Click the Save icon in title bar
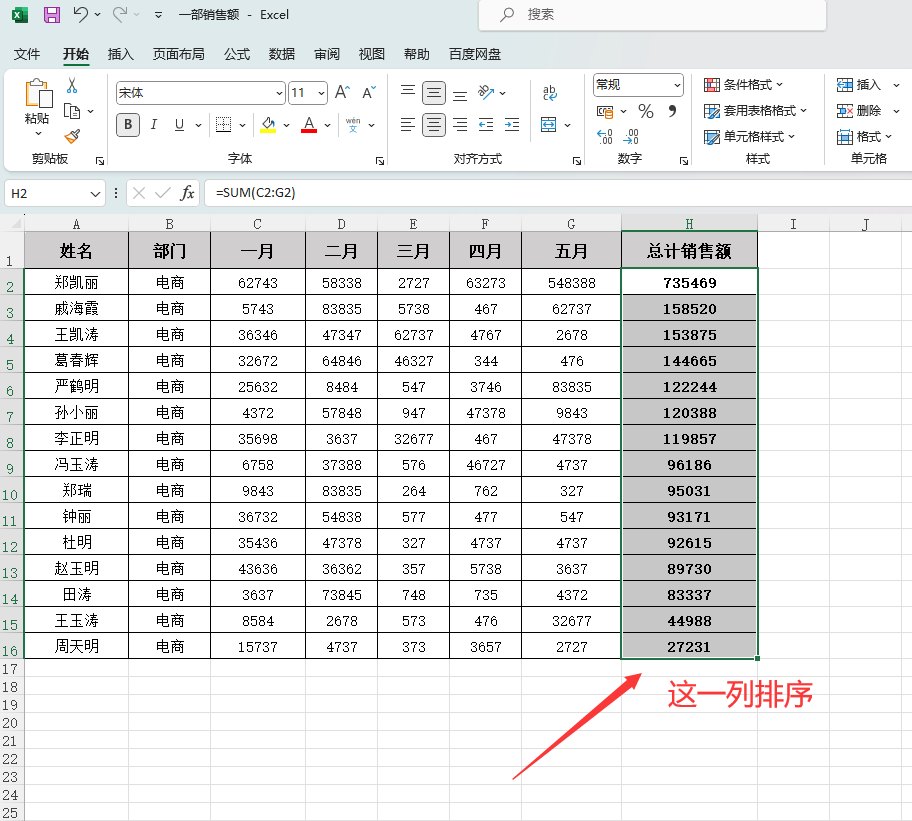Viewport: 912px width, 821px height. pos(52,15)
